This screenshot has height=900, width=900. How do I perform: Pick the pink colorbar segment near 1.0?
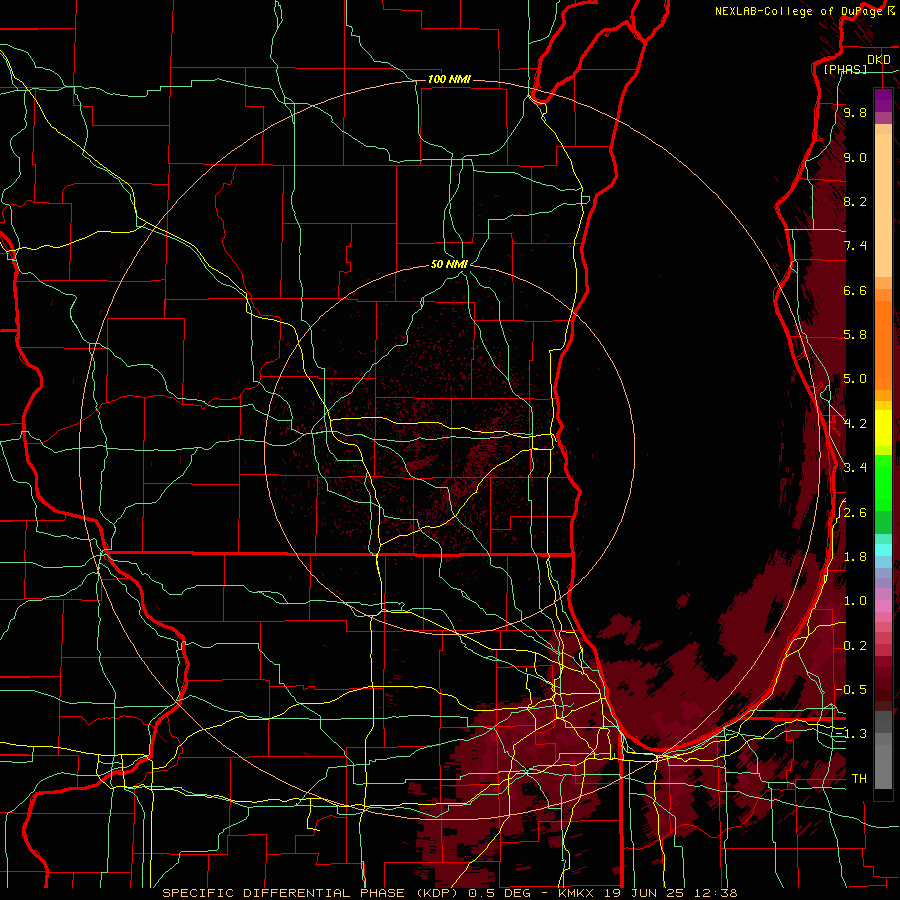point(883,606)
